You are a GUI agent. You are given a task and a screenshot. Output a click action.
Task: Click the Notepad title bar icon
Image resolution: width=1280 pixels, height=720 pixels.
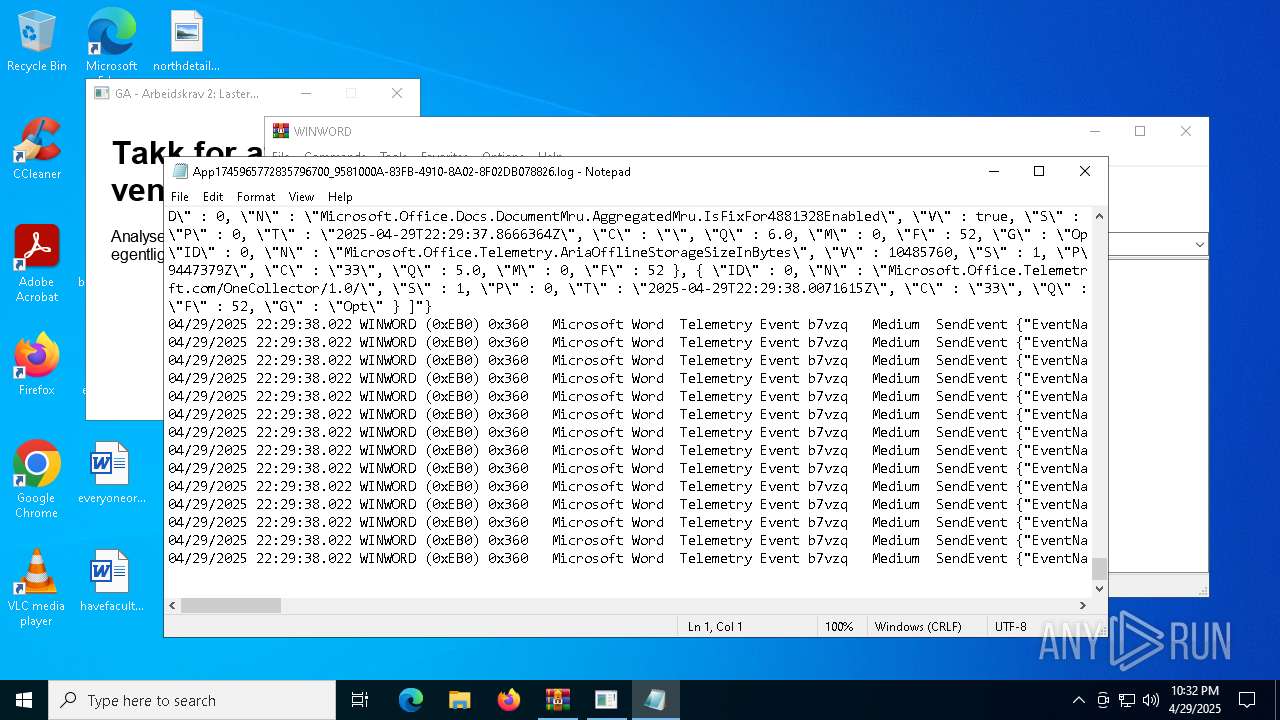(x=180, y=171)
